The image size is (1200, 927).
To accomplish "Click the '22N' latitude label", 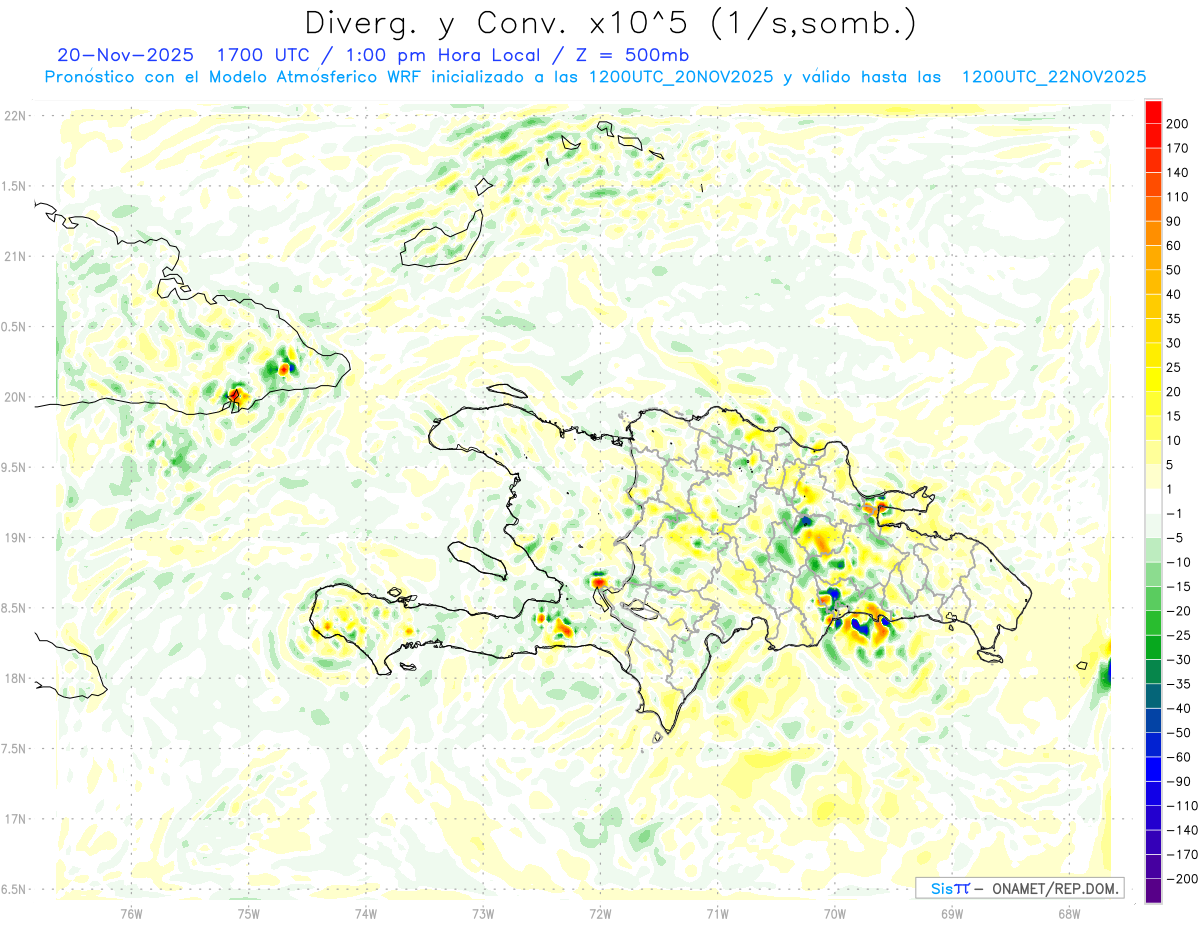I will tap(14, 116).
